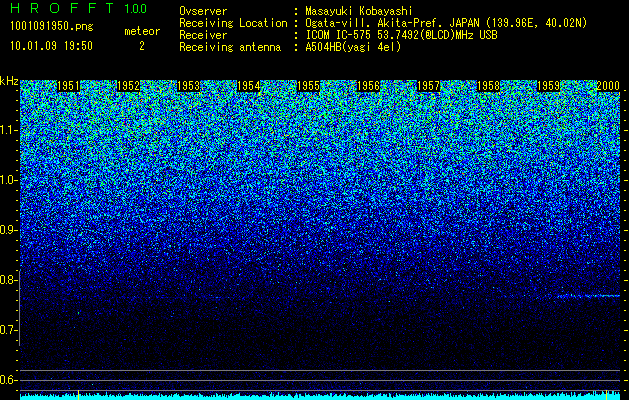Image resolution: width=629 pixels, height=400 pixels.
Task: Click the kHz axis unit label
Action: [9, 81]
